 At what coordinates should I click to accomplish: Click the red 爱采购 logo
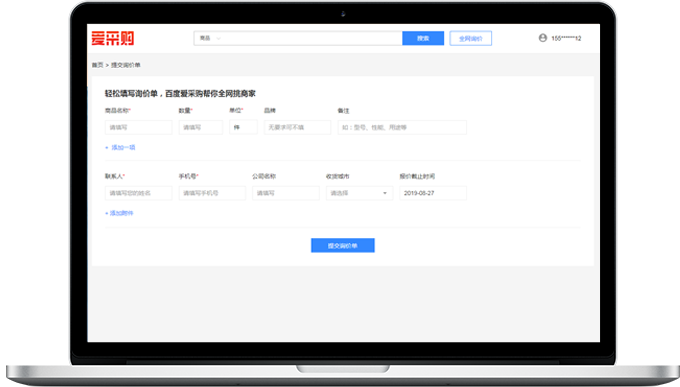[113, 38]
